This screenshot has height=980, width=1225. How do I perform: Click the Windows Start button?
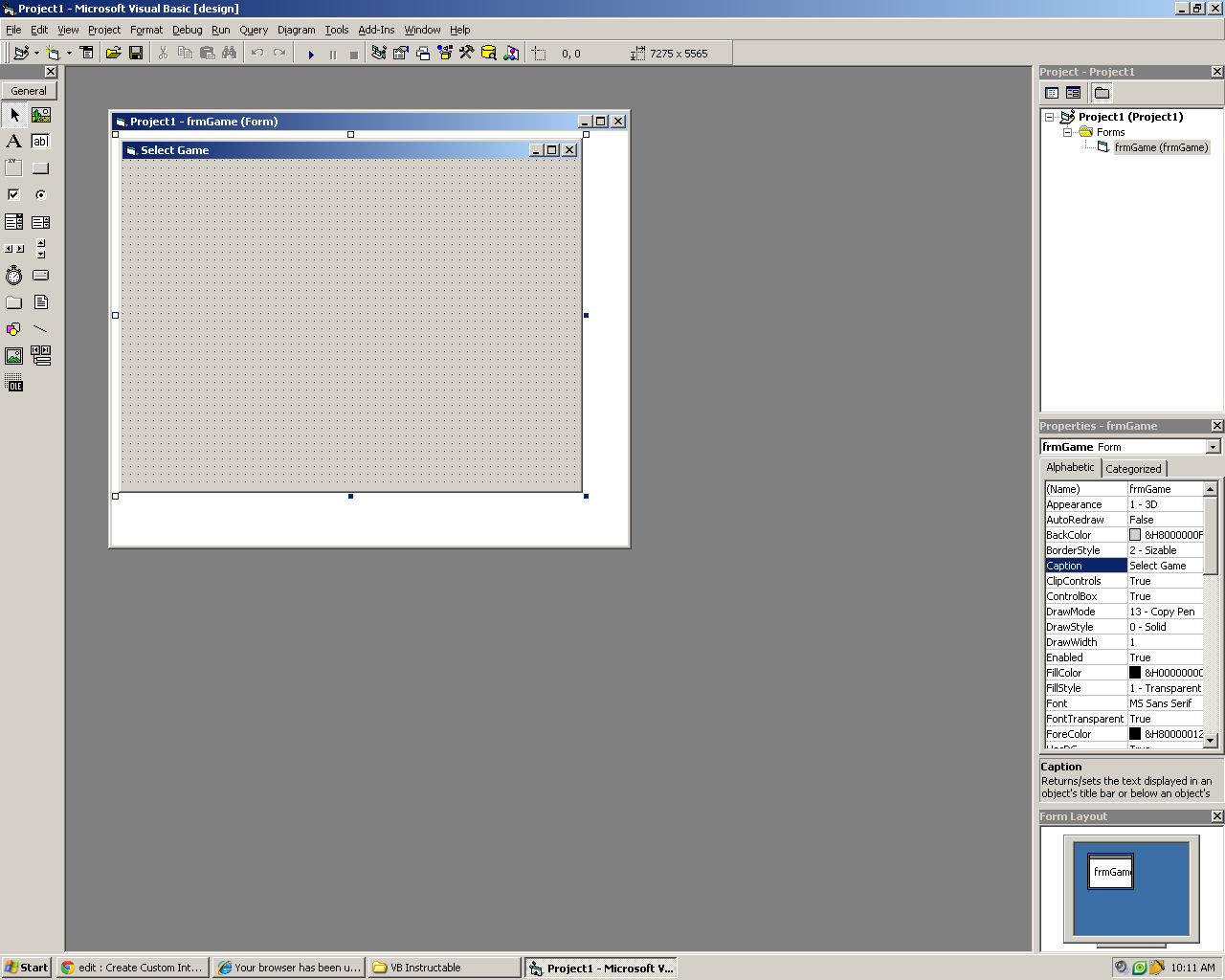pyautogui.click(x=26, y=968)
